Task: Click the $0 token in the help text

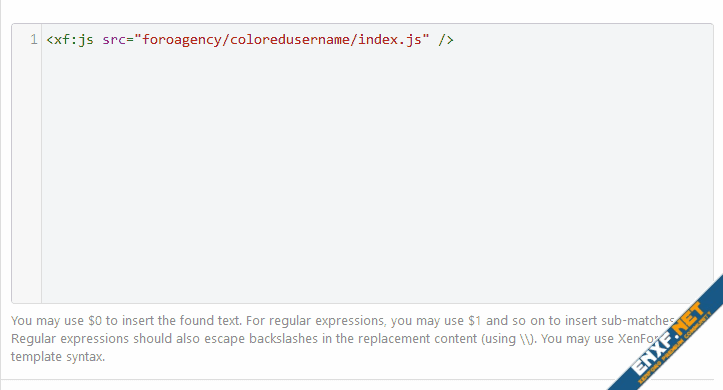Action: point(95,320)
